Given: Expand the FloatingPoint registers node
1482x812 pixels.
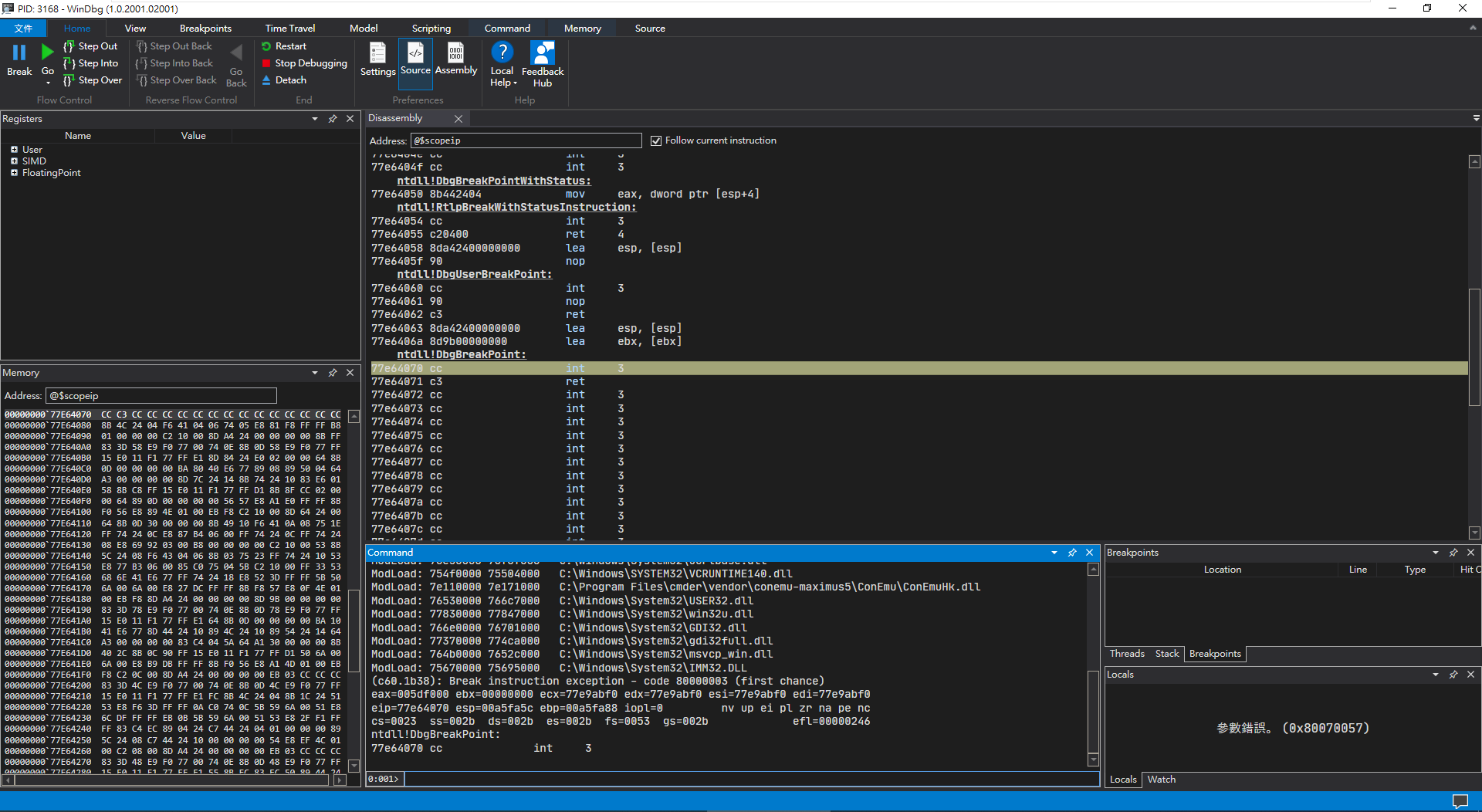Looking at the screenshot, I should (x=14, y=173).
